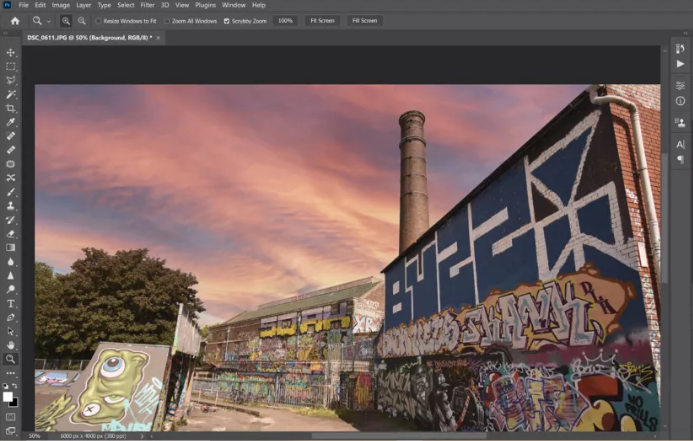Screen dimensions: 693x441
Task: Go to the Home screen icon
Action: 15,20
